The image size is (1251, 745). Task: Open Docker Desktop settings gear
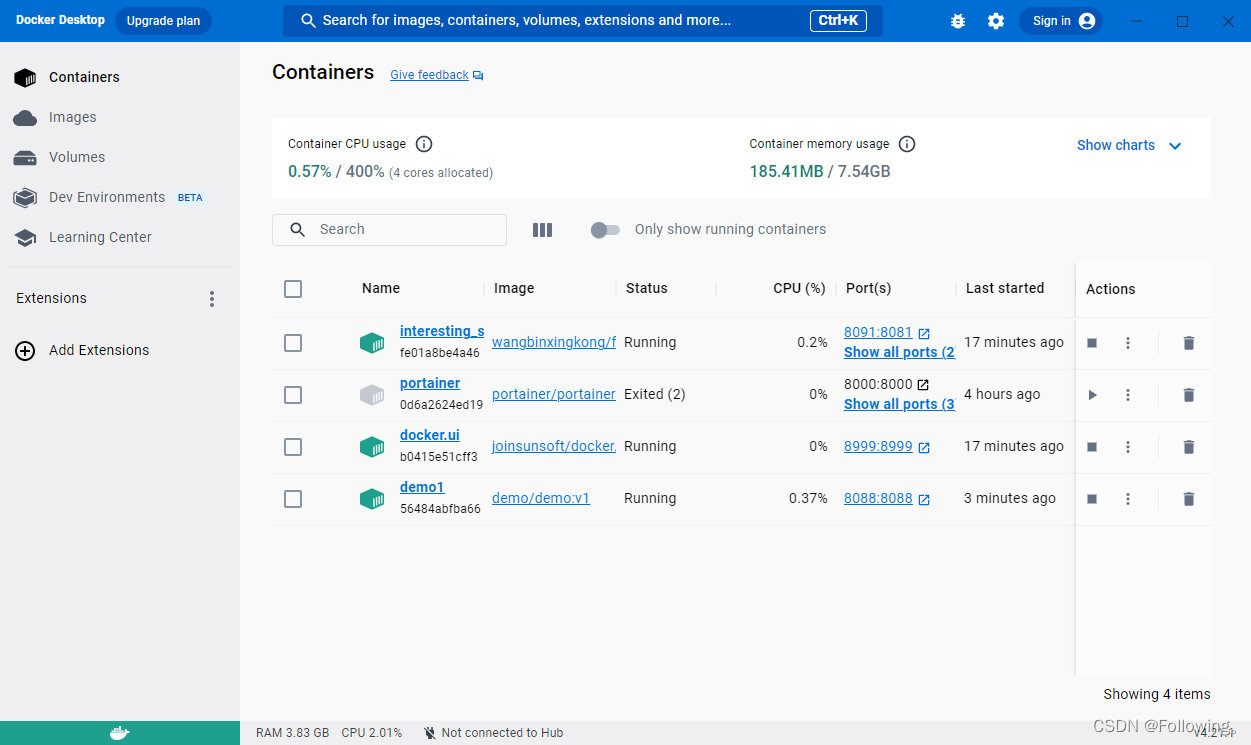click(996, 21)
